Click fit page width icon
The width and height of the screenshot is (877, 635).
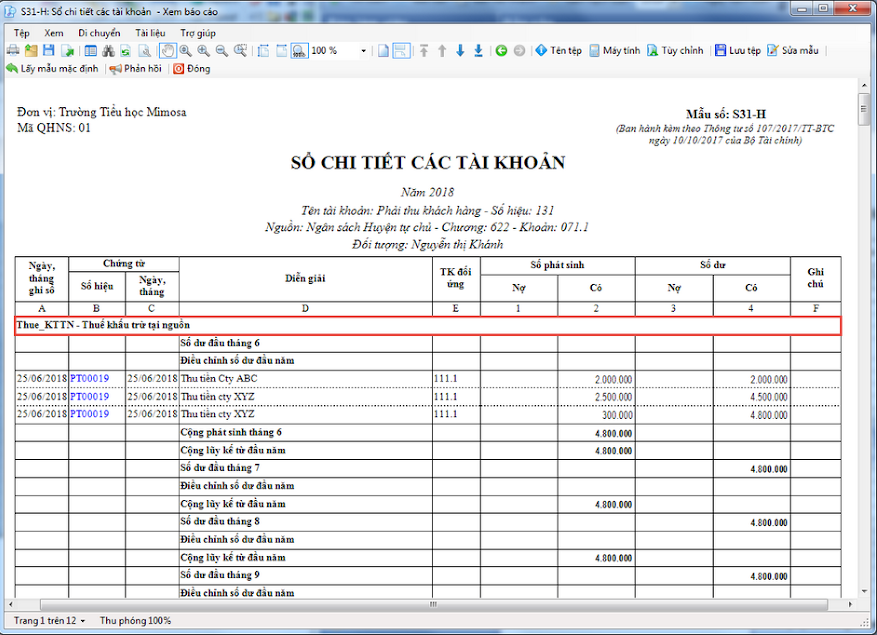point(281,51)
